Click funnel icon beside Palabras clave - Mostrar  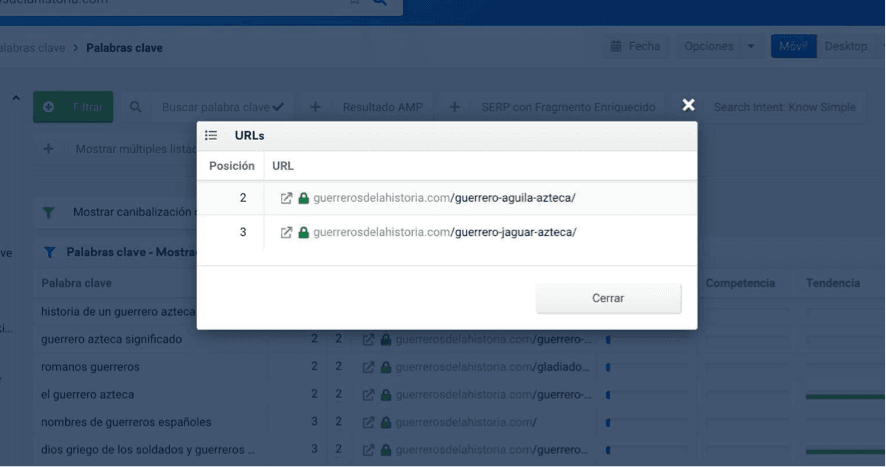tap(50, 252)
